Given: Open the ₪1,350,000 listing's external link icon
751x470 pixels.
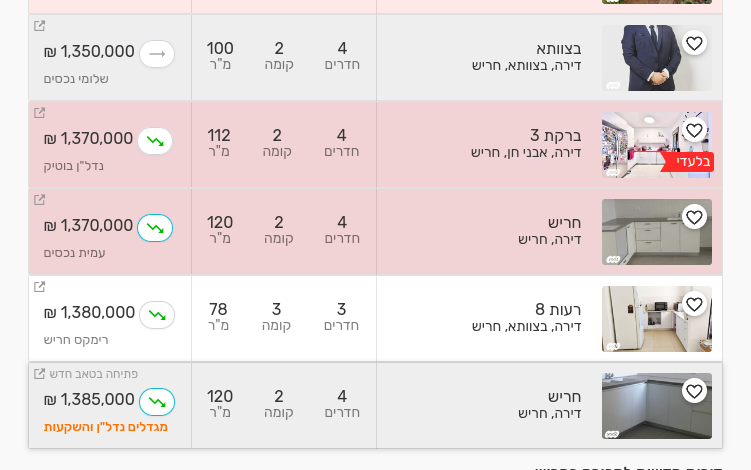Looking at the screenshot, I should pos(40,26).
